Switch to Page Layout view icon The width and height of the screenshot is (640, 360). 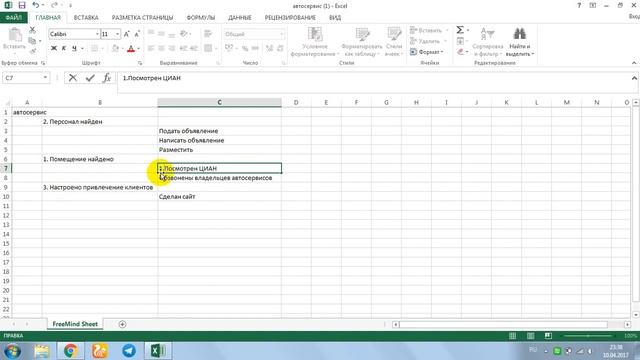point(530,336)
